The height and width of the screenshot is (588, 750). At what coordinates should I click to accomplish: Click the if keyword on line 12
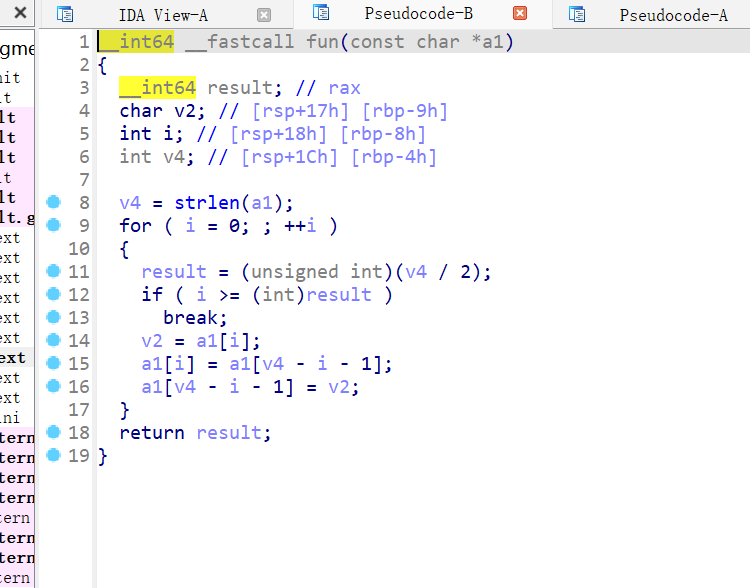click(152, 294)
